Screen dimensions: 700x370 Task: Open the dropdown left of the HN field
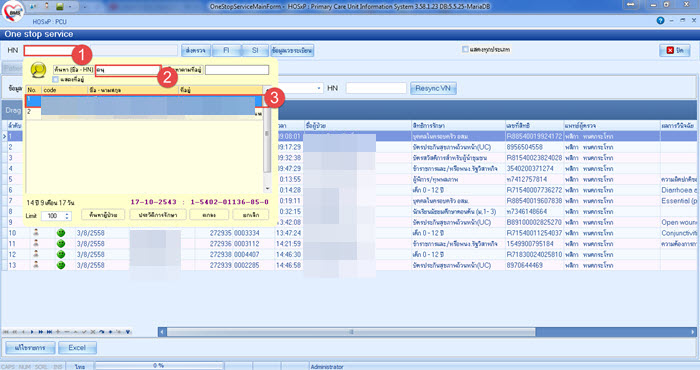click(319, 88)
